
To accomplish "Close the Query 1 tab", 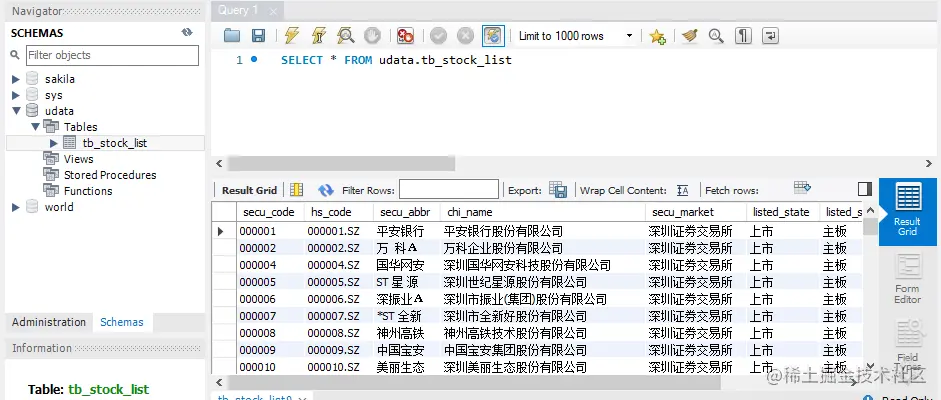I will click(x=273, y=11).
